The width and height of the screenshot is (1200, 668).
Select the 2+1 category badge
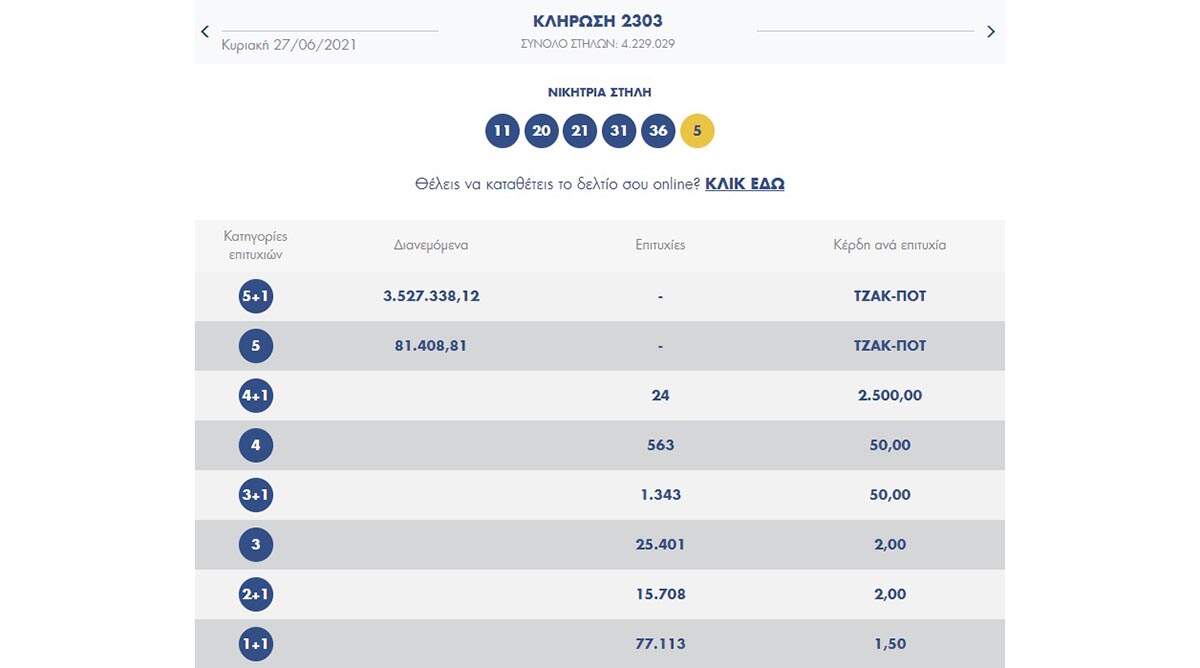pyautogui.click(x=256, y=594)
